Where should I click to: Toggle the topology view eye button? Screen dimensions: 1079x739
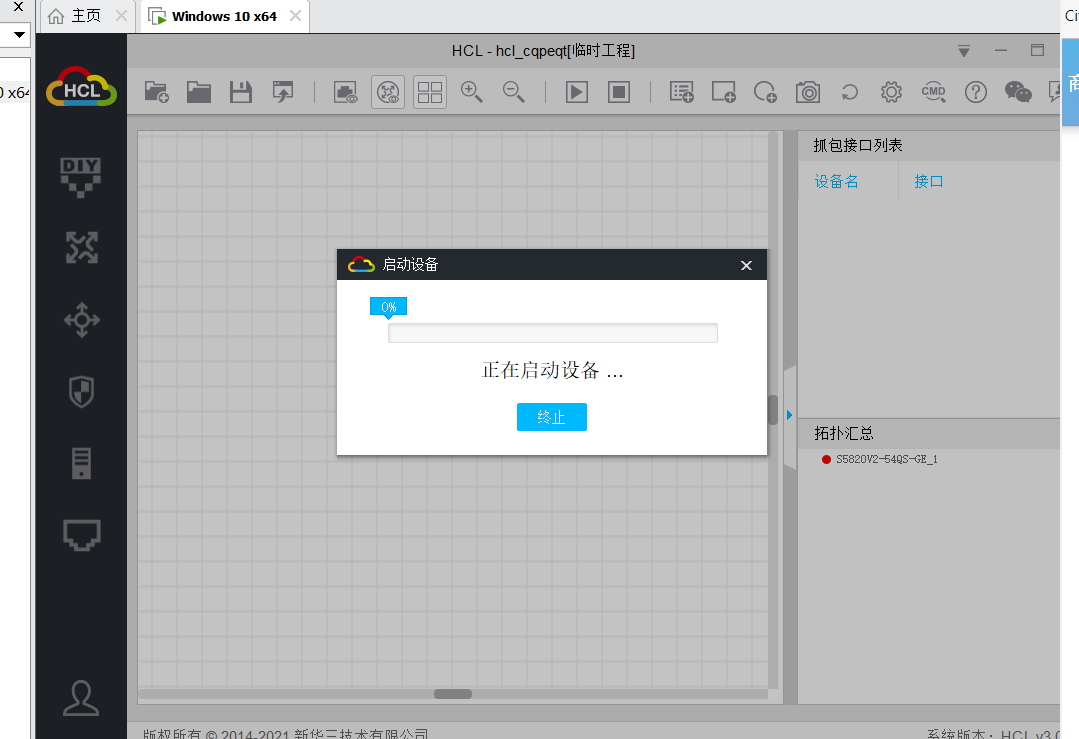(388, 92)
